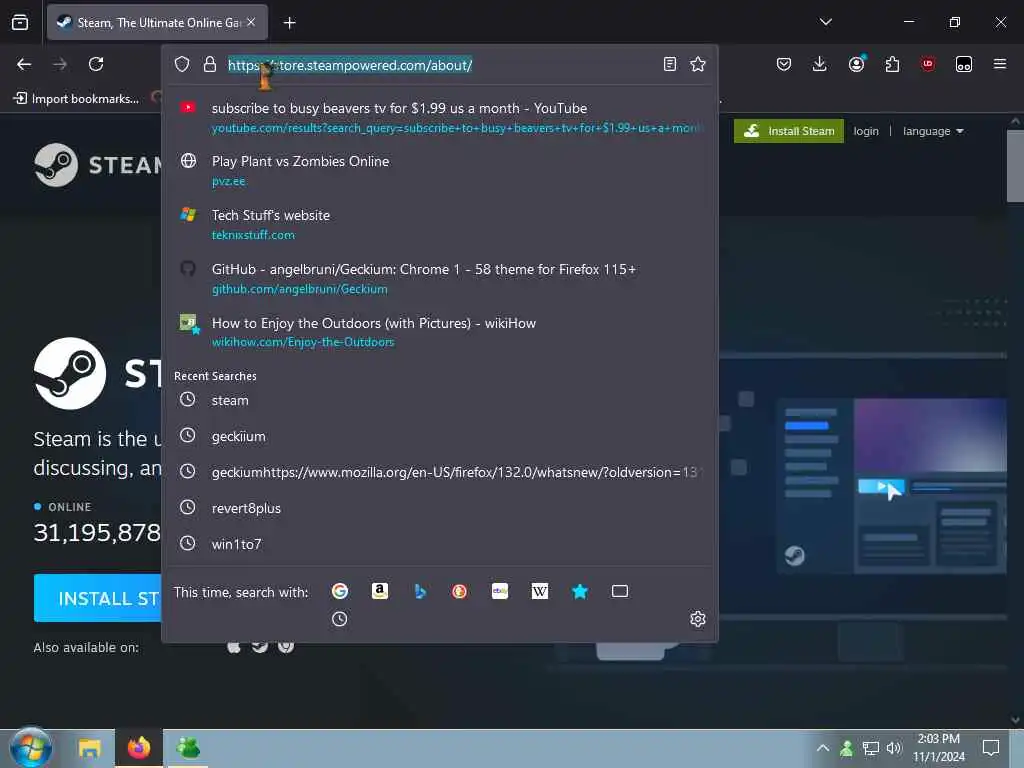Open uBlock Origin extension icon
Screen dimensions: 1024x768
coord(928,64)
